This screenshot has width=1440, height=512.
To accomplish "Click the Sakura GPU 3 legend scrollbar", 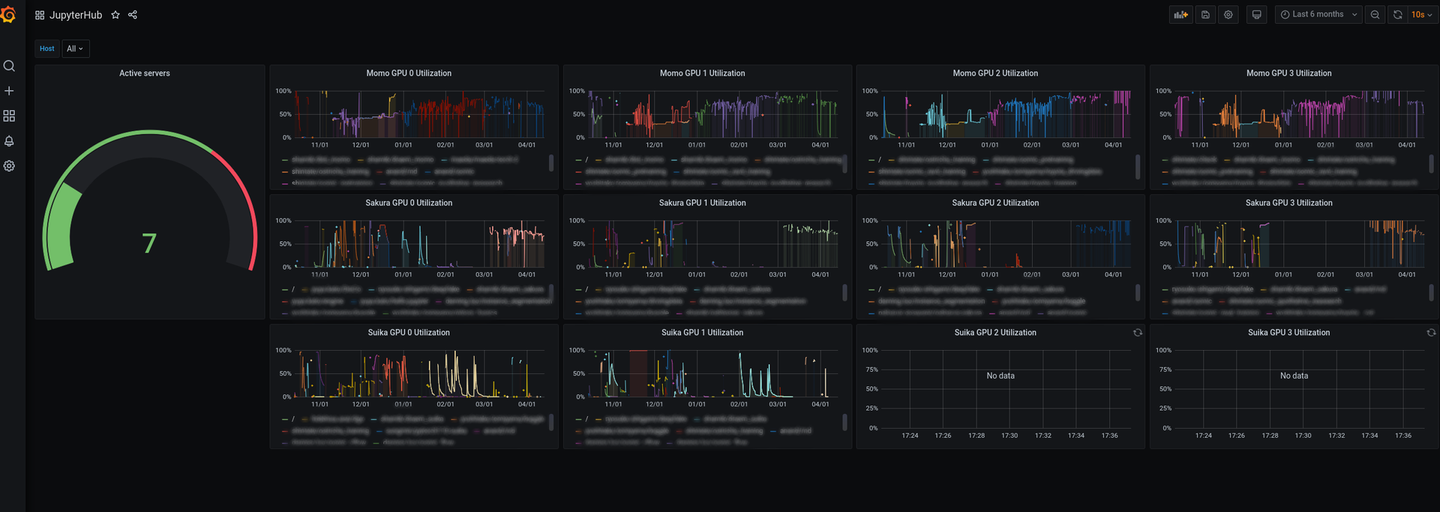I will click(1431, 292).
